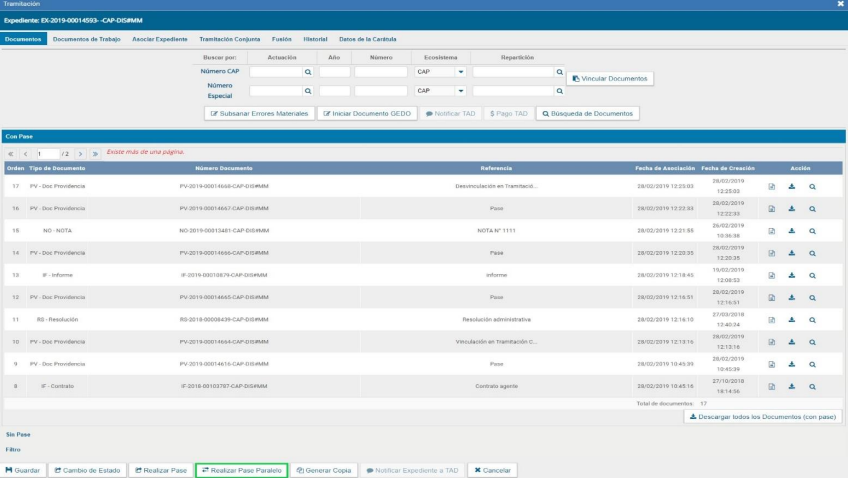Click search icon next to Número CAP Actuación field
The image size is (848, 478).
[x=309, y=72]
